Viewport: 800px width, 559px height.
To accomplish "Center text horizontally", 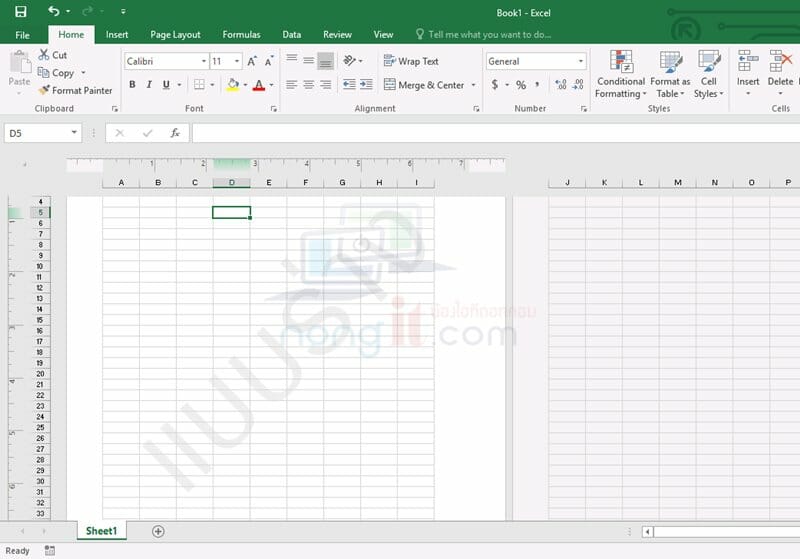I will [308, 85].
